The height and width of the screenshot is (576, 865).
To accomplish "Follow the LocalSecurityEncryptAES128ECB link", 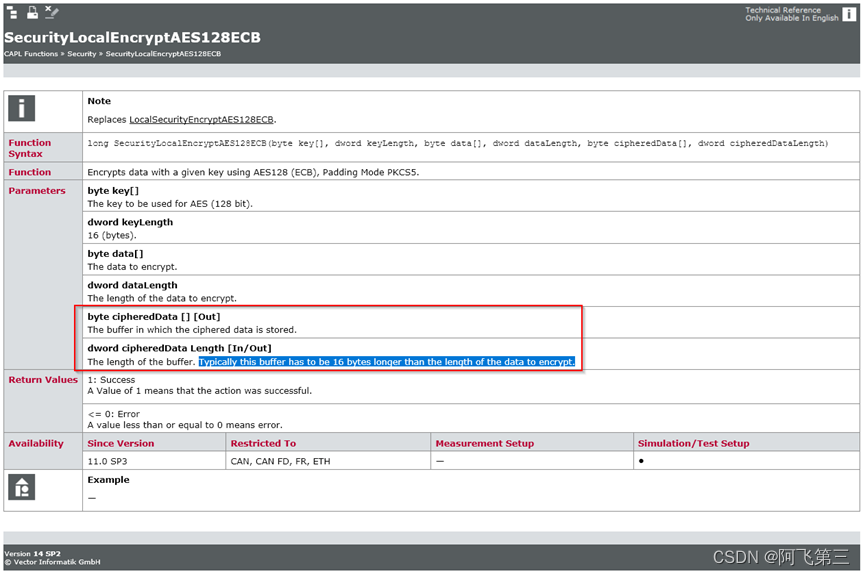I will point(201,120).
